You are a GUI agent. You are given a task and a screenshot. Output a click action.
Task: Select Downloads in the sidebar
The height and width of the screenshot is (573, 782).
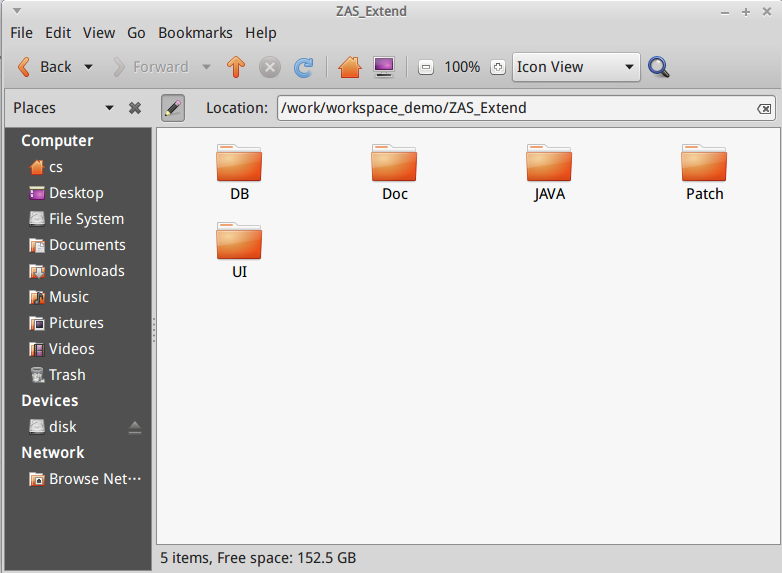[86, 271]
